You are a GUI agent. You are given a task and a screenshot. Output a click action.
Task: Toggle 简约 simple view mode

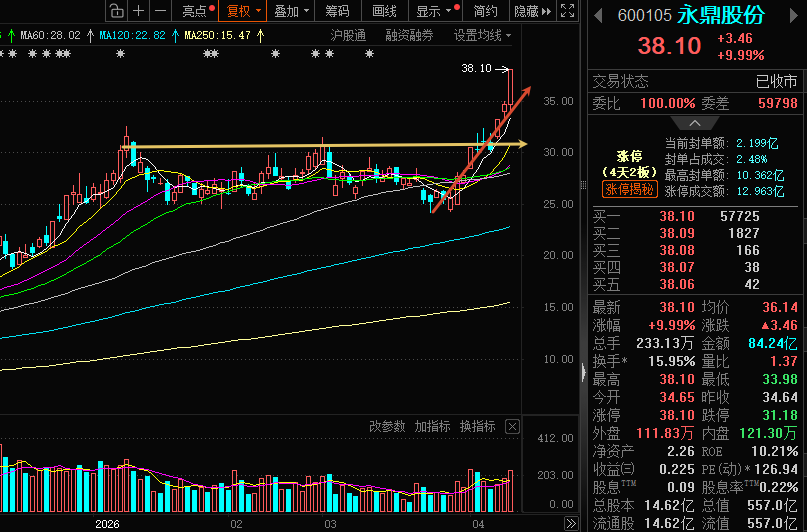pyautogui.click(x=485, y=11)
